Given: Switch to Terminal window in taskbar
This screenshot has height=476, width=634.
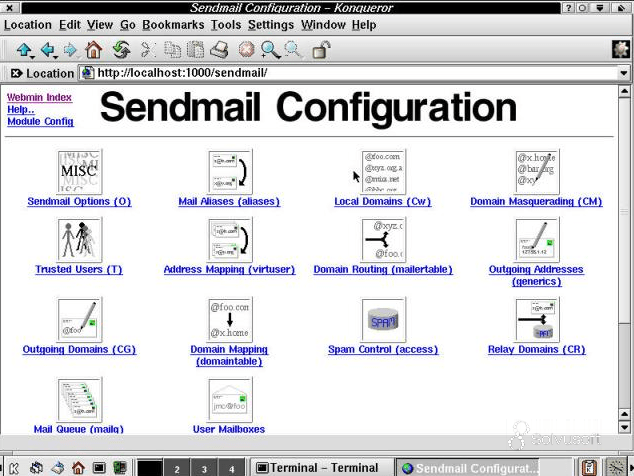Looking at the screenshot, I should (x=321, y=468).
